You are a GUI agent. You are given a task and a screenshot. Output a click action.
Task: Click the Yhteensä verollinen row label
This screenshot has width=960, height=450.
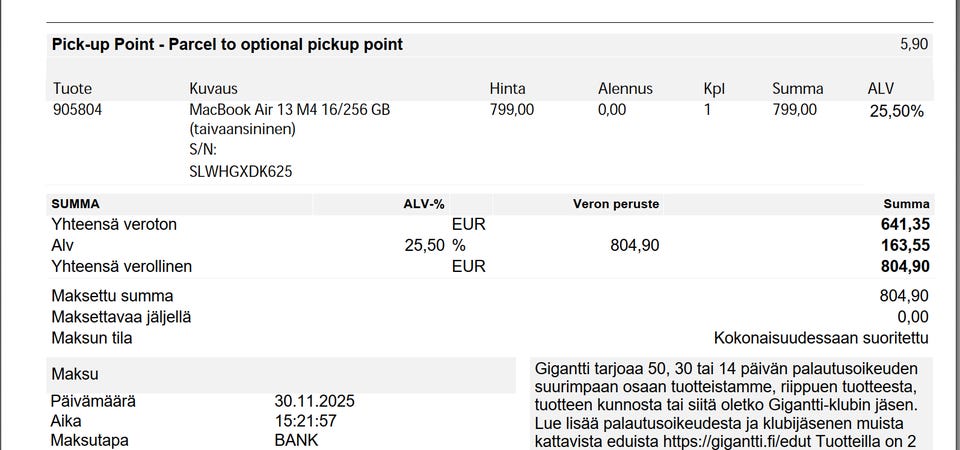tap(121, 266)
